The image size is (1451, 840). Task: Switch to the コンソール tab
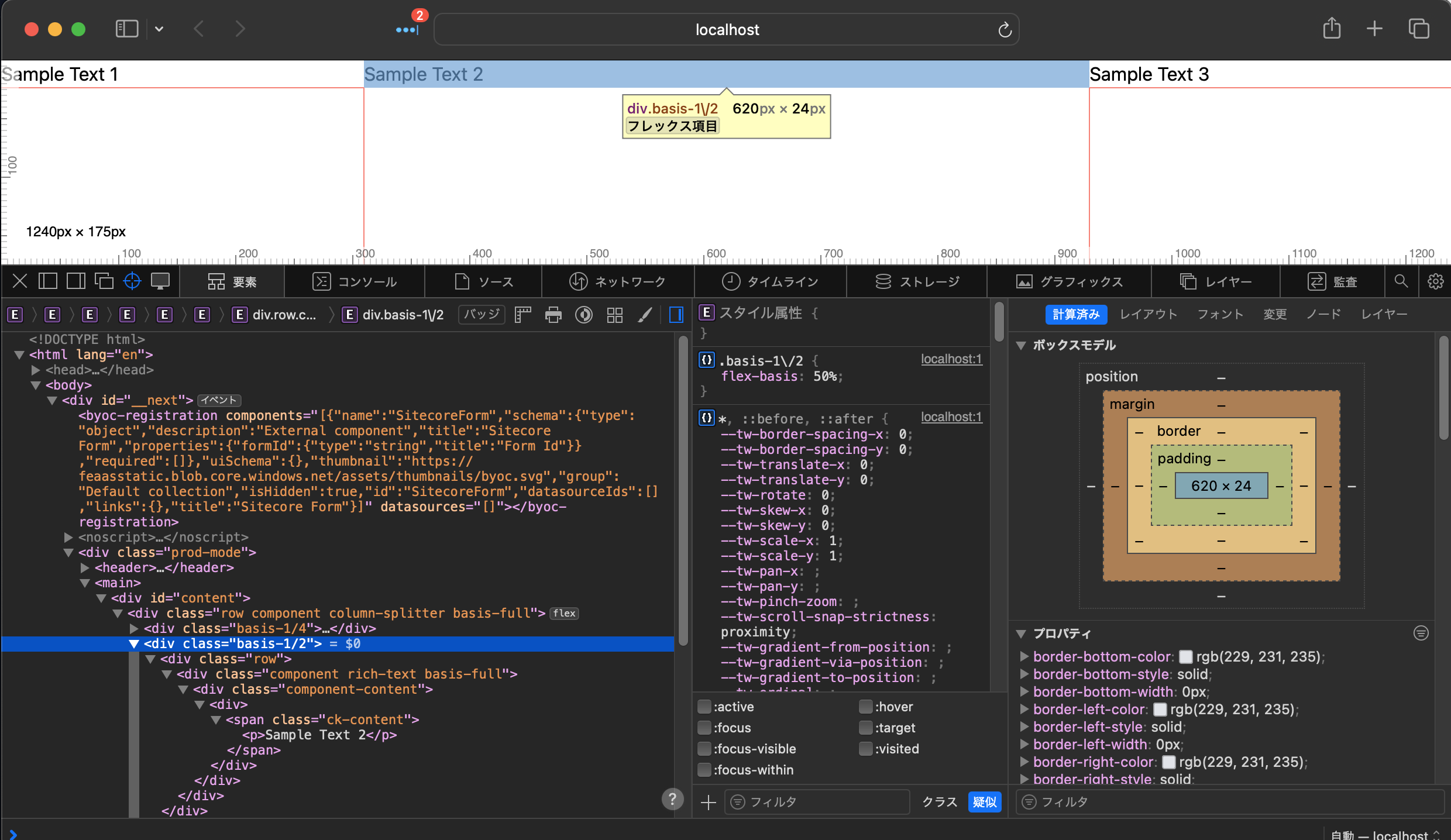[355, 281]
